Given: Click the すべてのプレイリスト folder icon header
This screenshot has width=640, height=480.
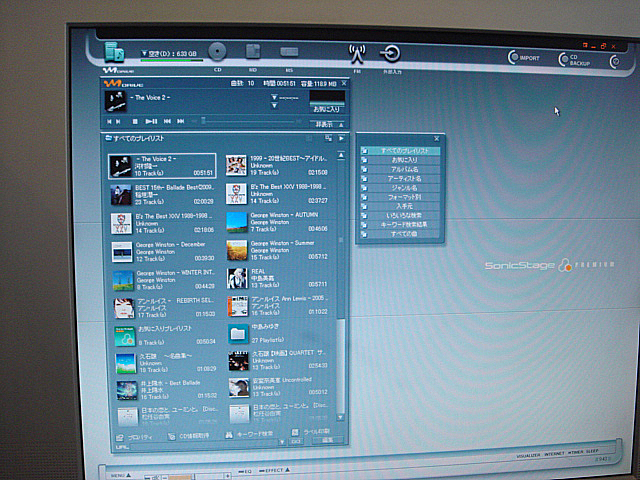Looking at the screenshot, I should coord(109,138).
